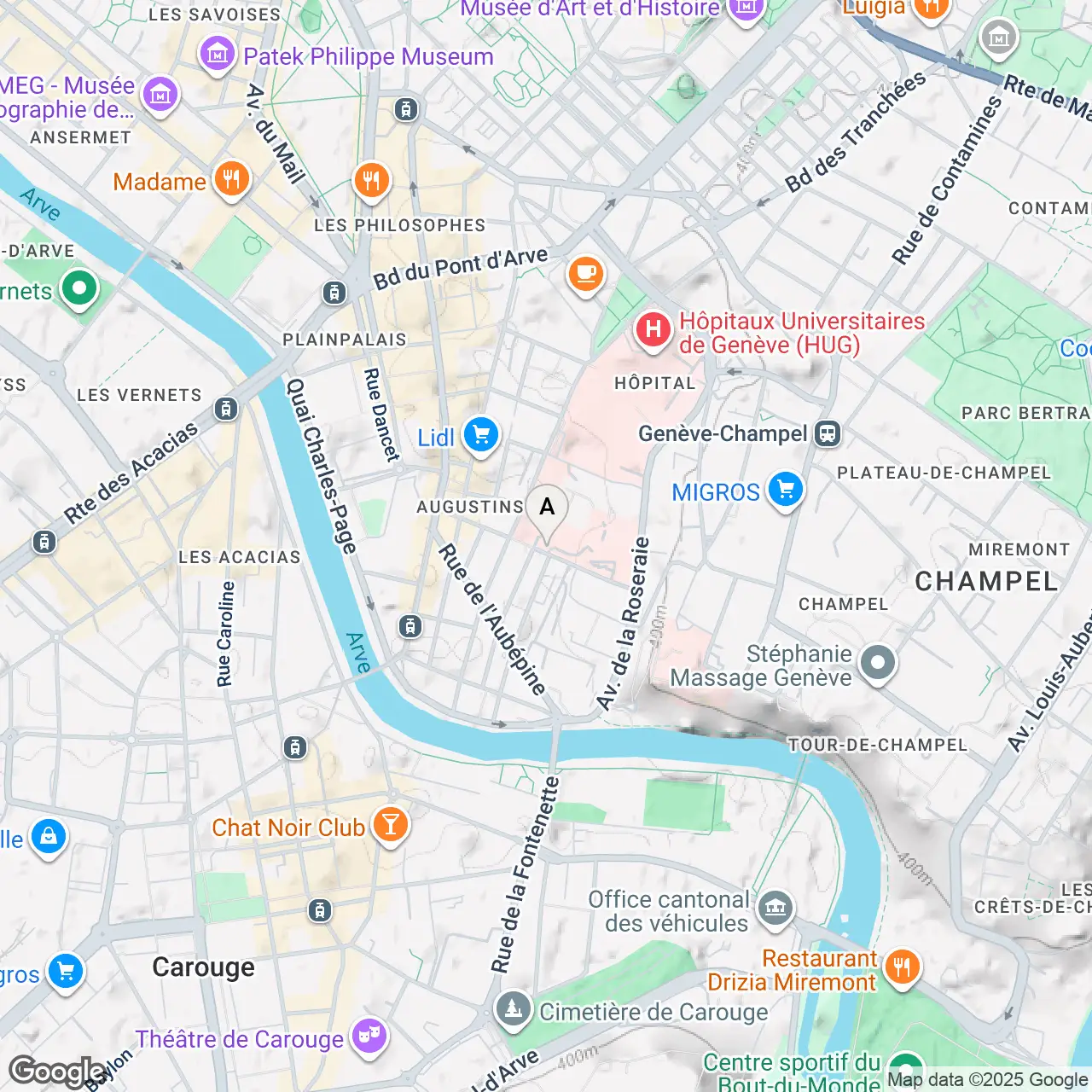Select the Plainpalais tram stop icon

click(x=334, y=293)
